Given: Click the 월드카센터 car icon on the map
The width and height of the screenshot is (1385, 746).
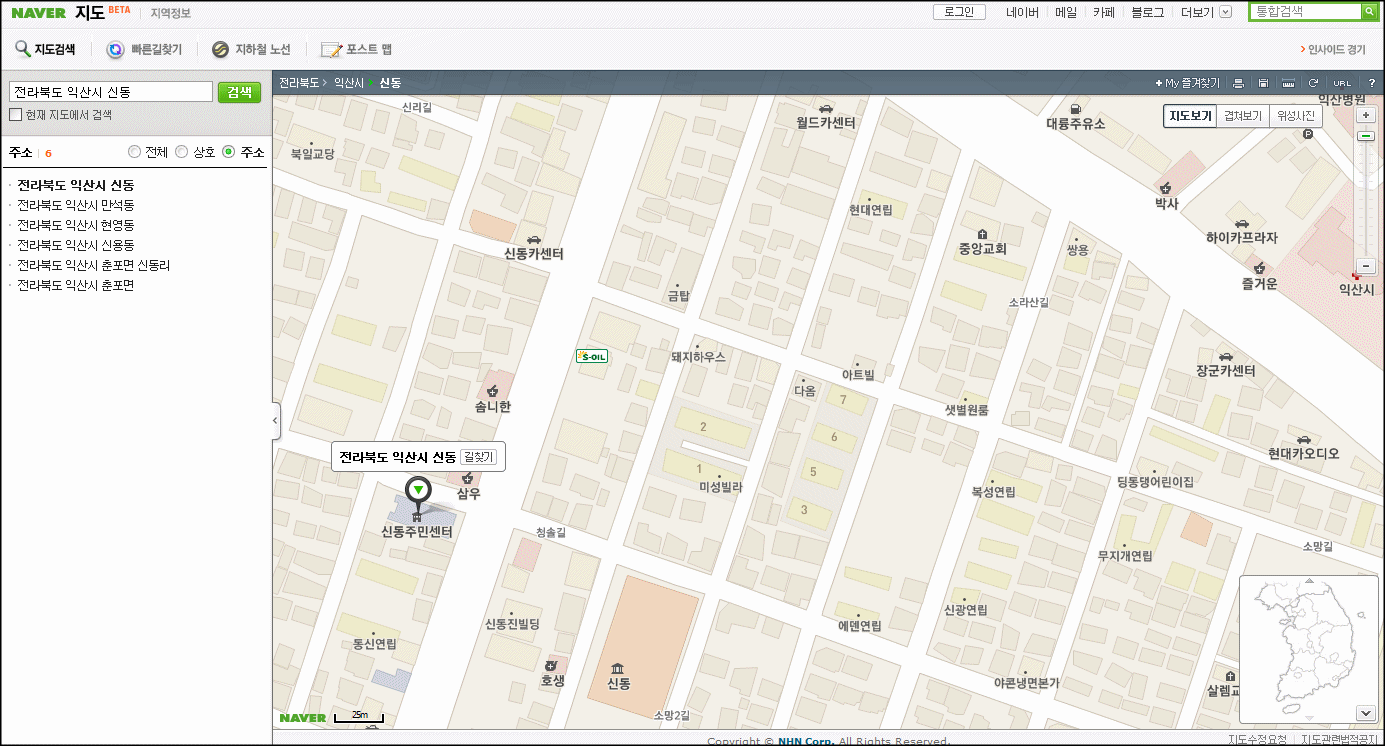Looking at the screenshot, I should tap(826, 108).
